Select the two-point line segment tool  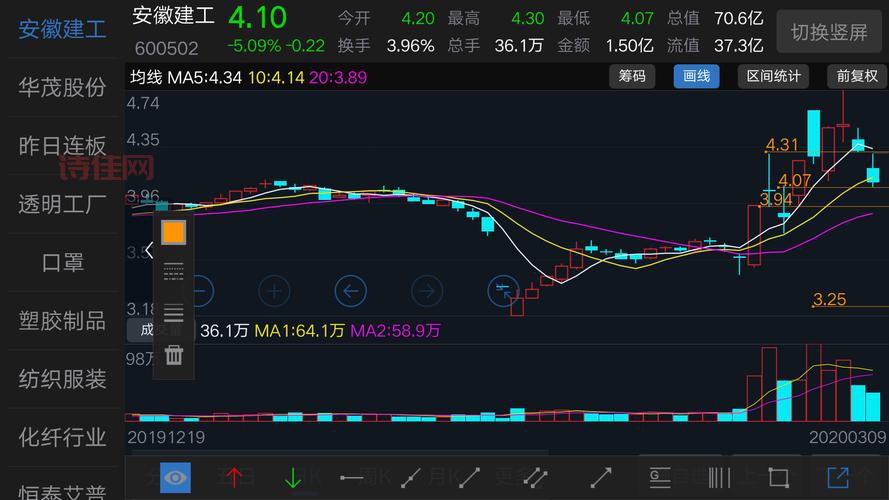[x=469, y=478]
